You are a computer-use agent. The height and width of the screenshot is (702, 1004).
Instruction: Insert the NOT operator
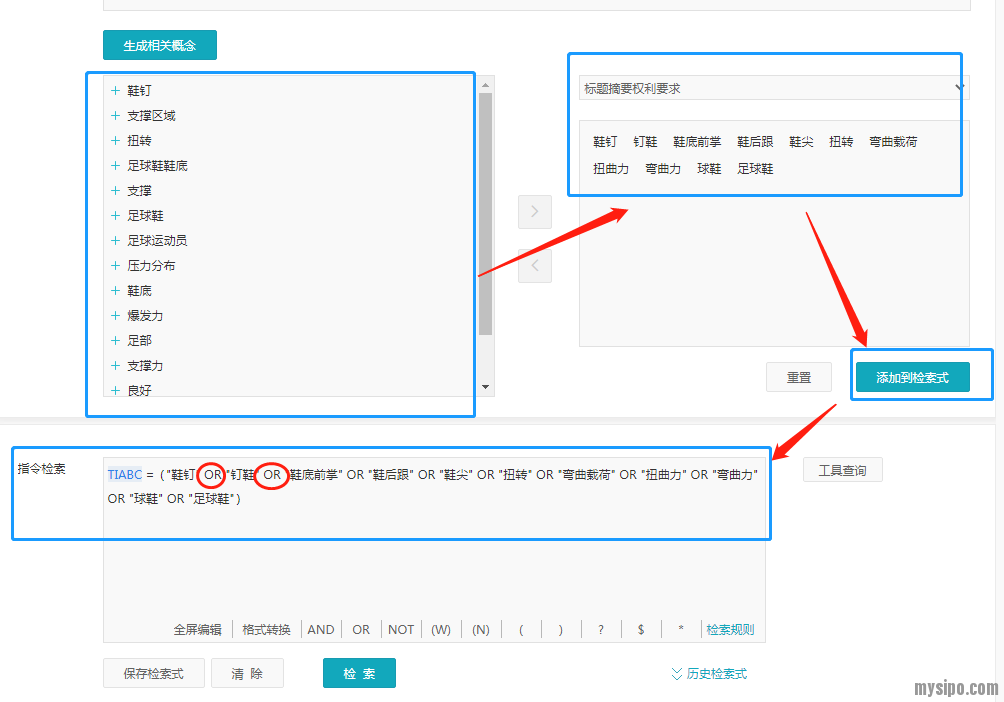[401, 630]
